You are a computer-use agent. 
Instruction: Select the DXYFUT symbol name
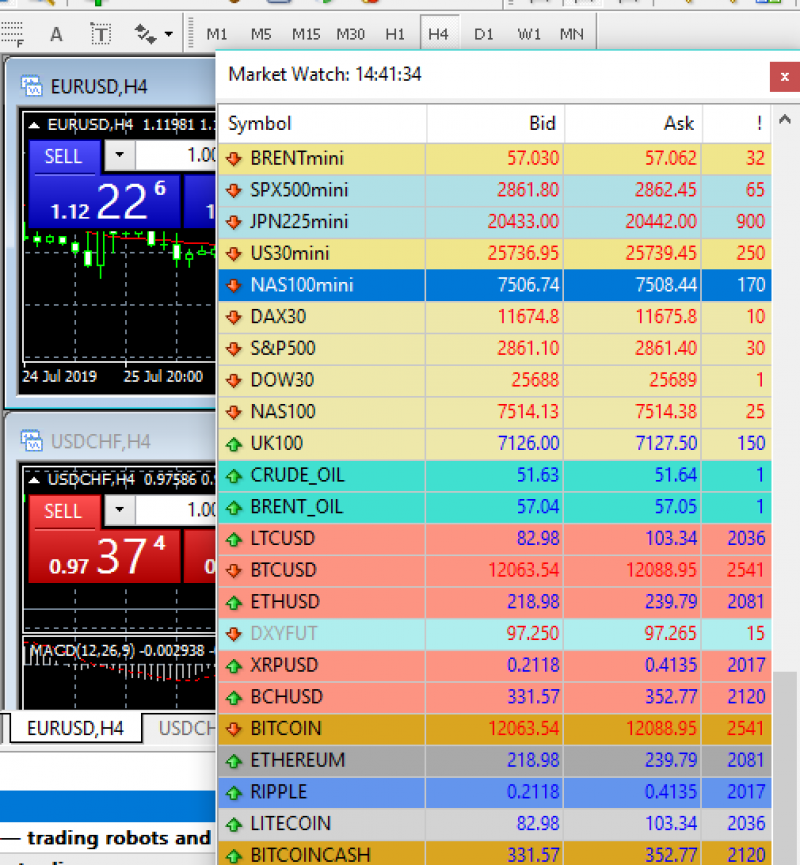(284, 633)
